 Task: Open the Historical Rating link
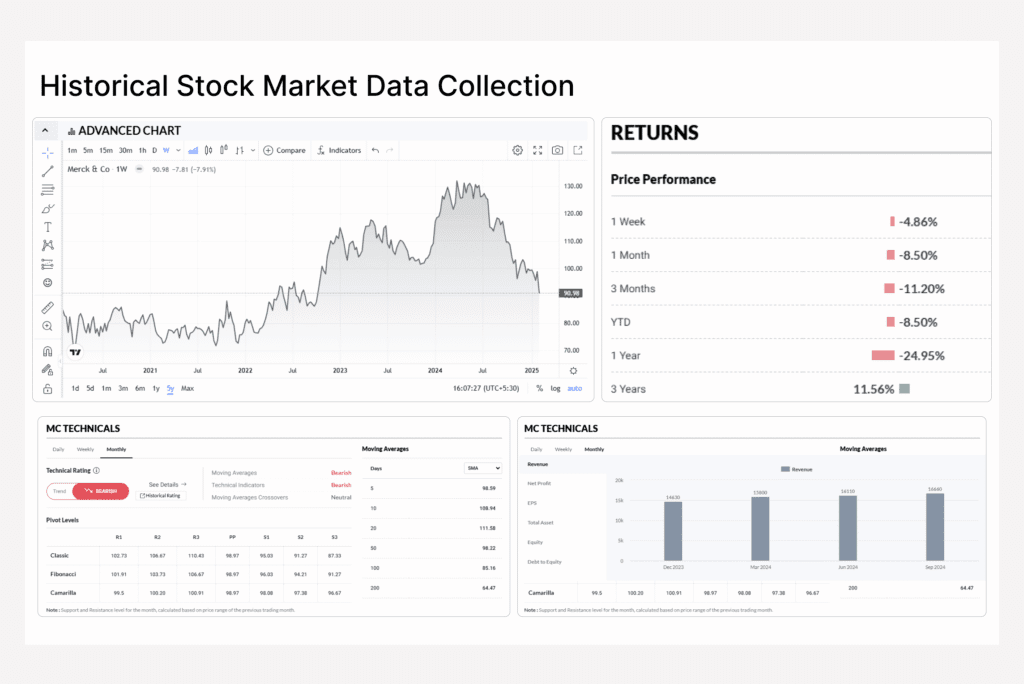(x=161, y=495)
